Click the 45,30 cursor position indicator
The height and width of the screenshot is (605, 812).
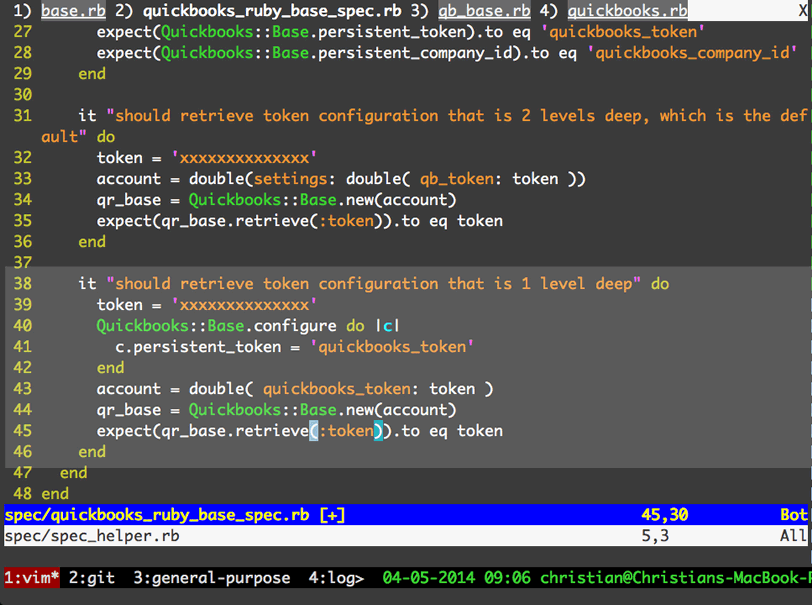click(665, 514)
